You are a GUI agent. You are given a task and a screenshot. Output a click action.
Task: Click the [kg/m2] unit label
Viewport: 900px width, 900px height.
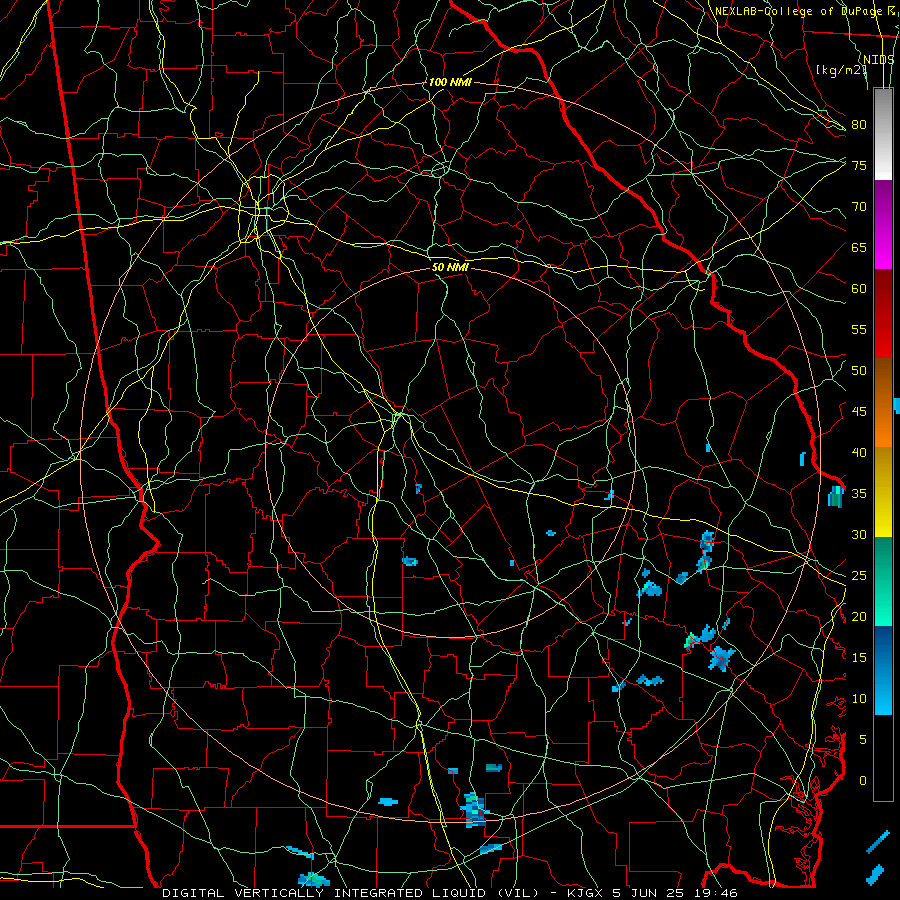pos(841,70)
